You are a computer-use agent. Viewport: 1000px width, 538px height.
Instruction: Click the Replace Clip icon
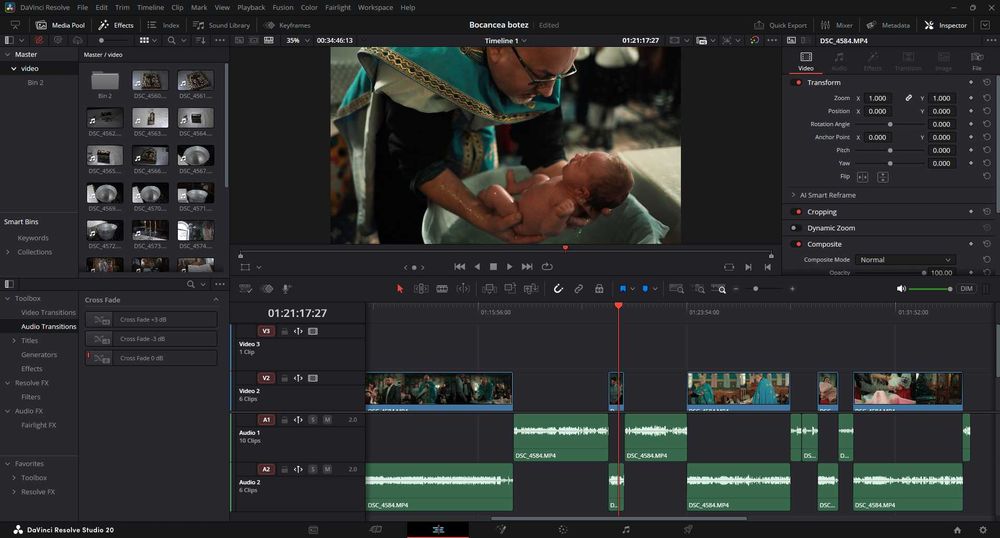point(531,289)
